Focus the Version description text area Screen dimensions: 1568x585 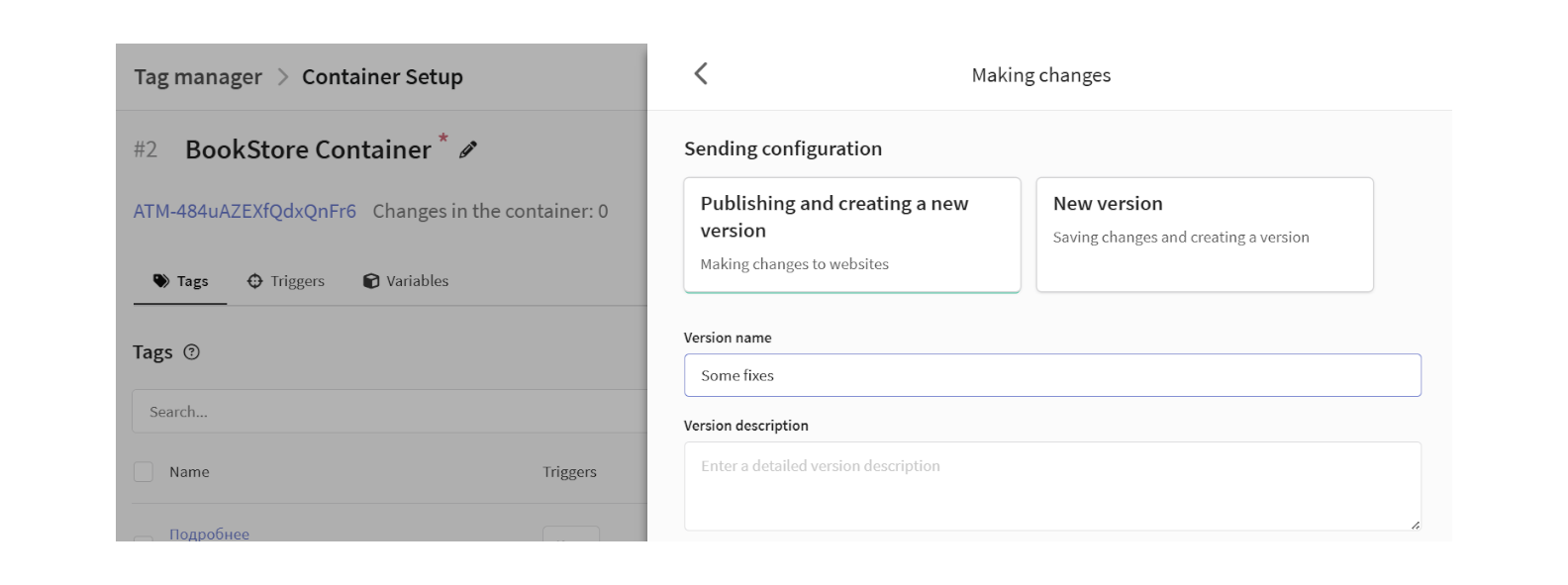click(x=1051, y=486)
